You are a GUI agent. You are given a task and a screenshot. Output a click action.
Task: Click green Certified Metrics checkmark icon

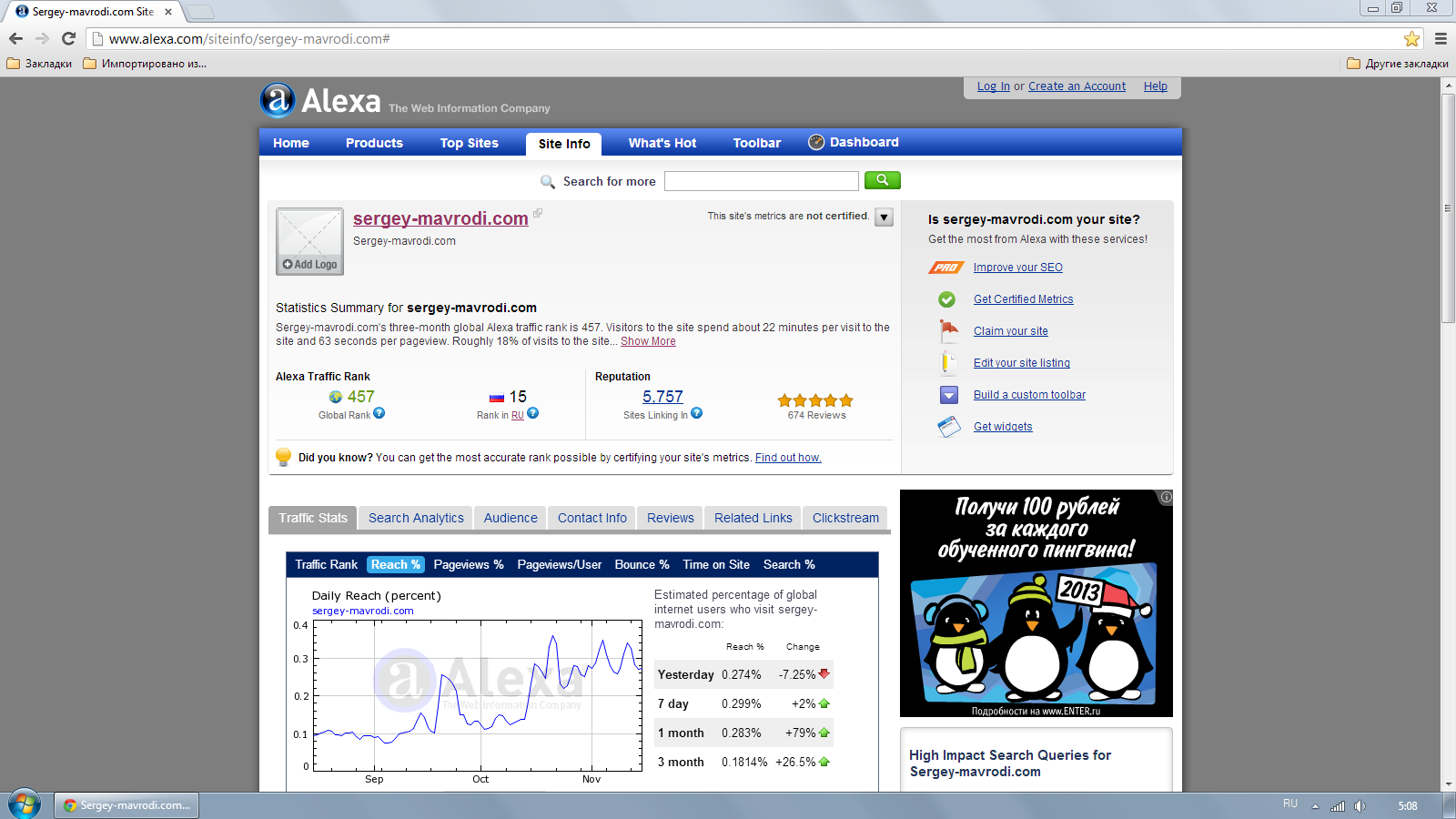(x=947, y=299)
